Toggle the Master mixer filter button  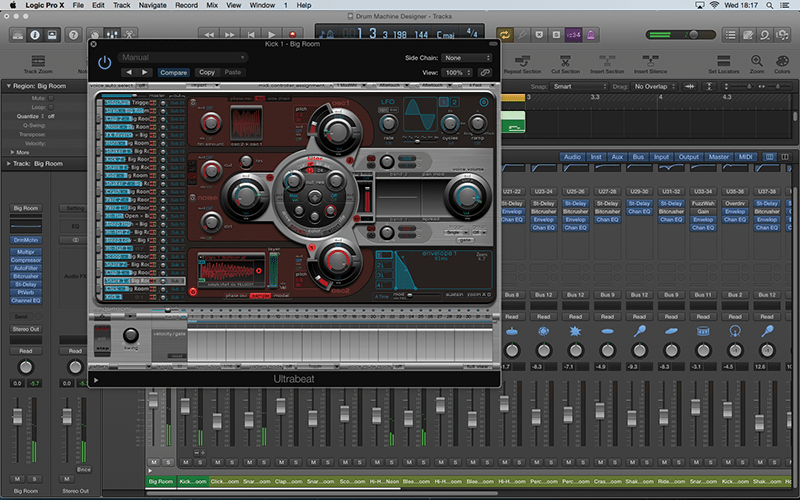(x=718, y=157)
